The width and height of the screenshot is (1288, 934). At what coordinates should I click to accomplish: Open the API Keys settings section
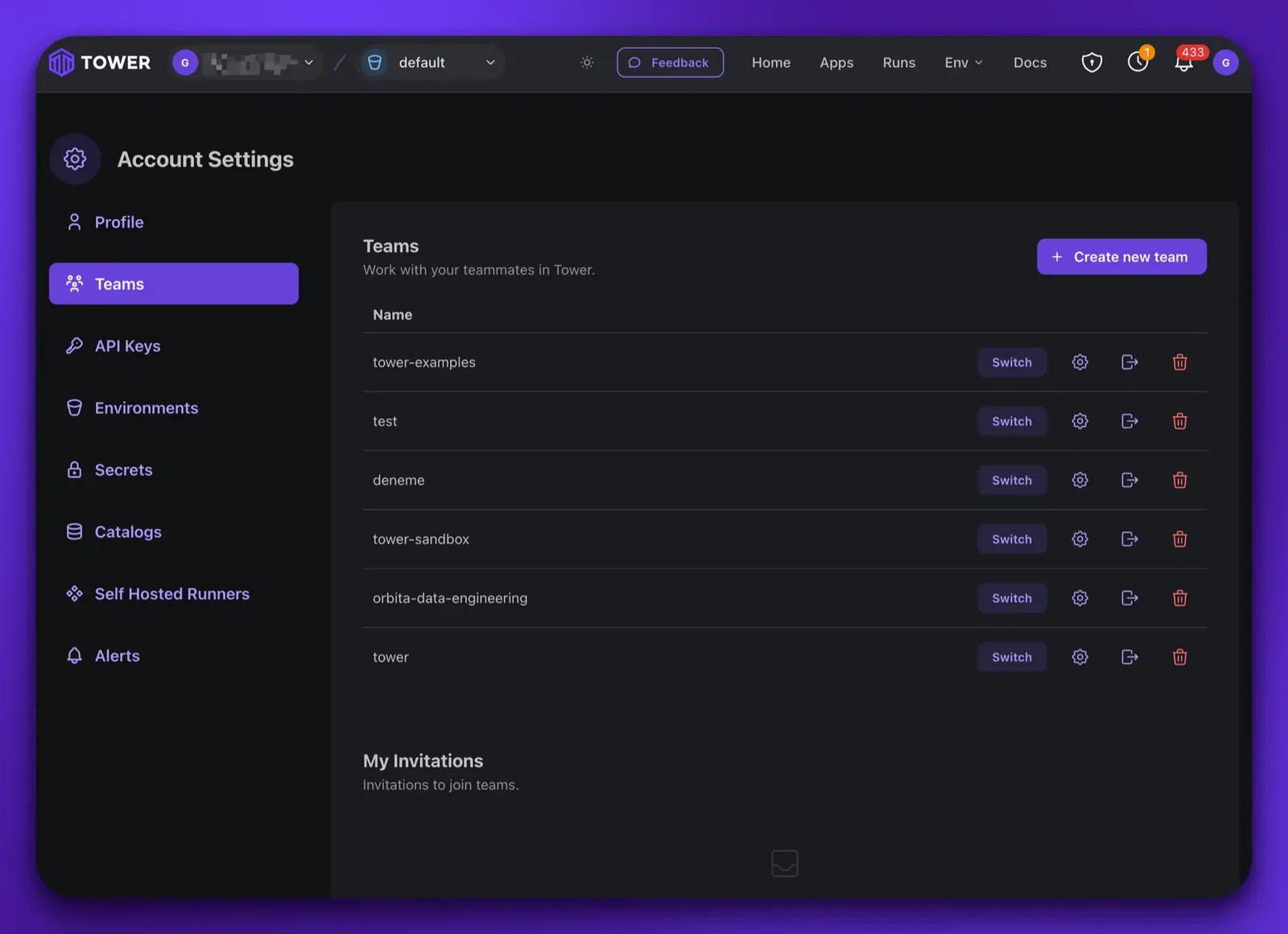point(126,345)
